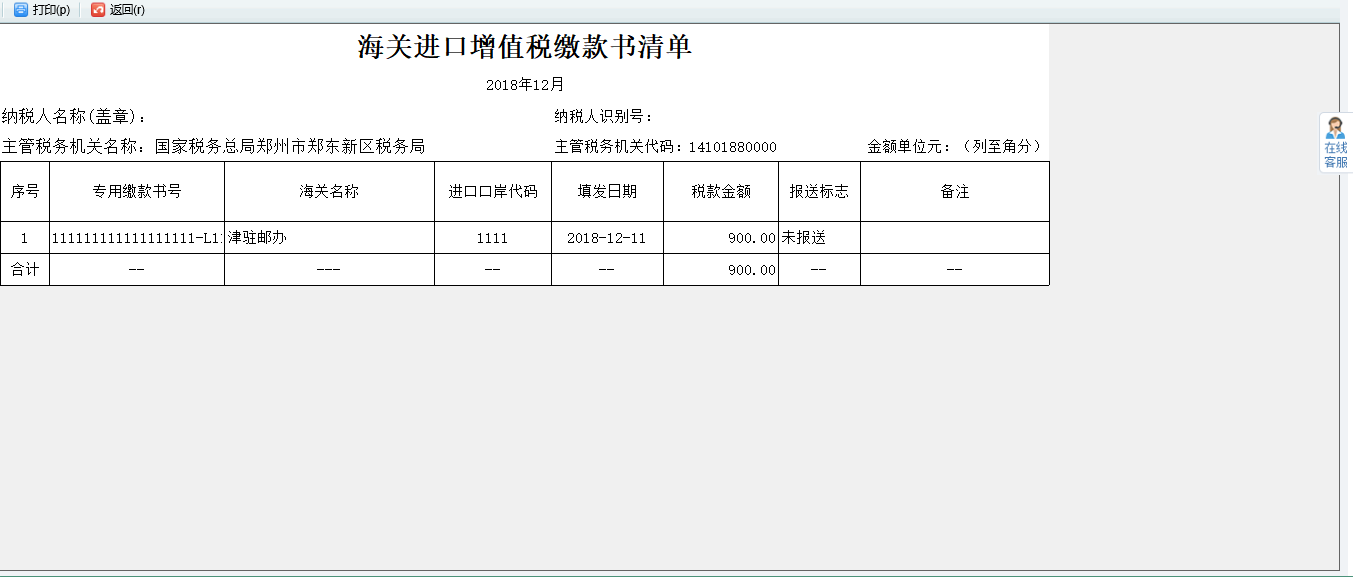Click the 海关名称 column header
Screen dimensions: 1353x580
(329, 190)
